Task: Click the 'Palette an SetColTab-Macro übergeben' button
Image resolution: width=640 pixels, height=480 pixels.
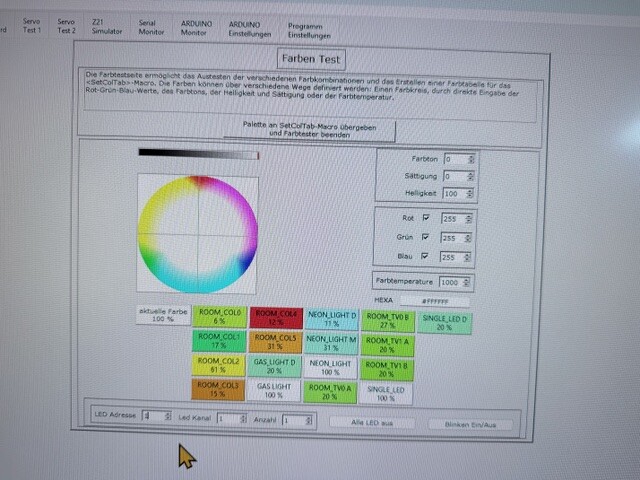Action: [x=309, y=130]
